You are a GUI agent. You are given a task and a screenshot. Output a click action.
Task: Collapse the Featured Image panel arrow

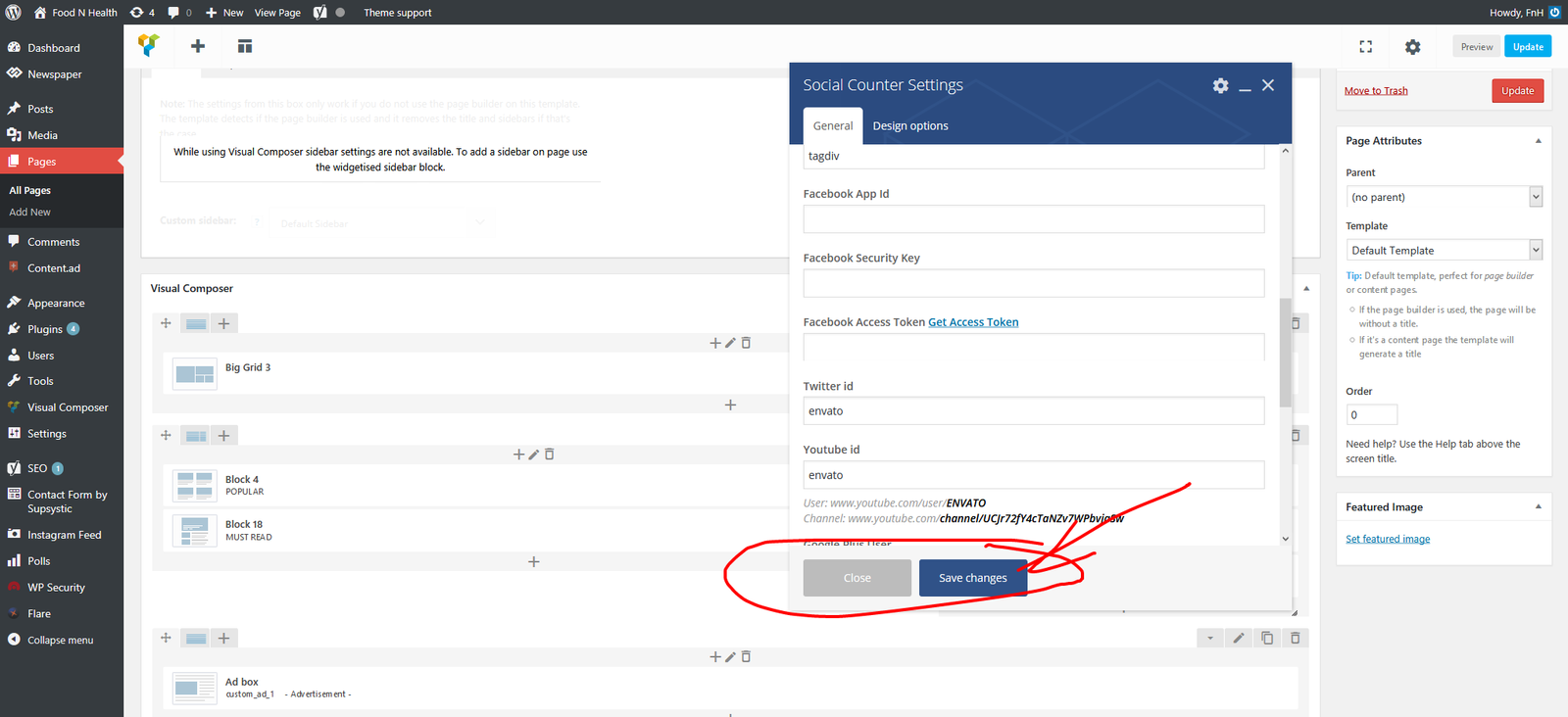coord(1538,506)
